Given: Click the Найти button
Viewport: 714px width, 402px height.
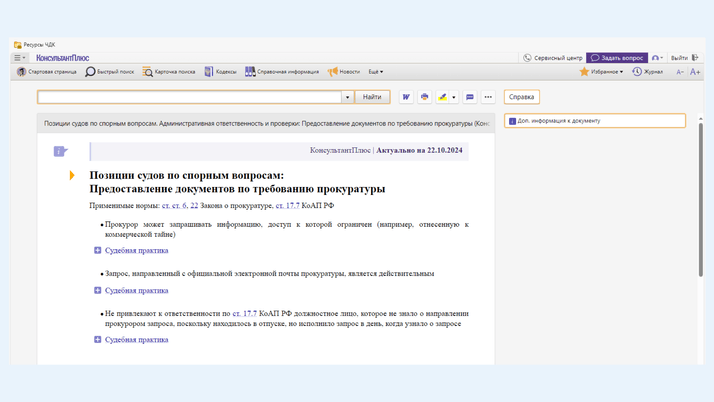Looking at the screenshot, I should point(372,97).
